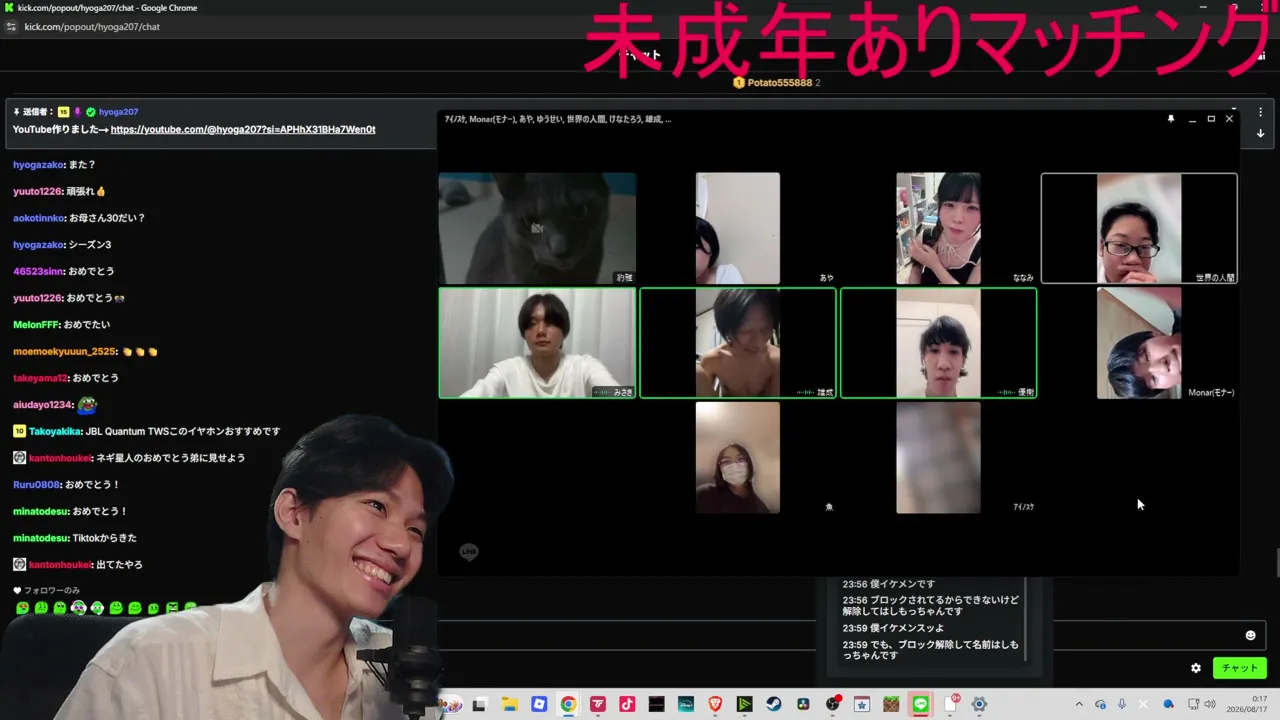
Task: Click username 46523sinn in chat
Action: coord(37,271)
